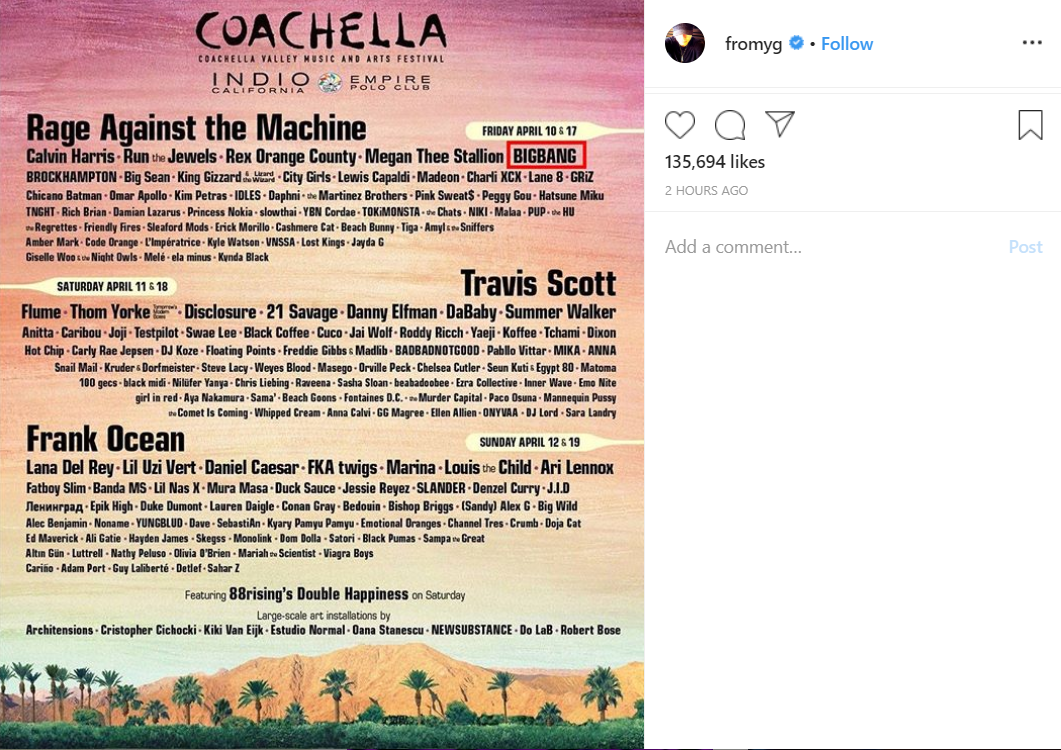
Task: Click the BIGBANG name boxed in red
Action: tap(545, 156)
